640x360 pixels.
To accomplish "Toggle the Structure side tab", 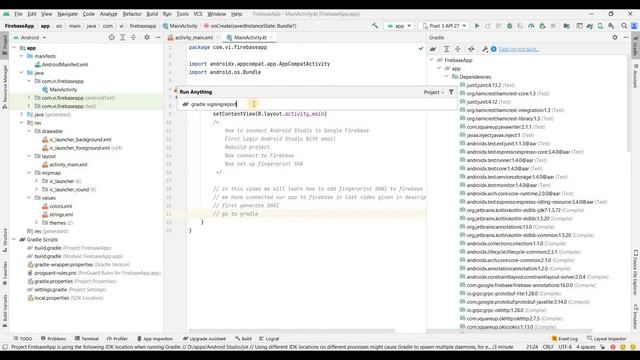I will [x=4, y=241].
